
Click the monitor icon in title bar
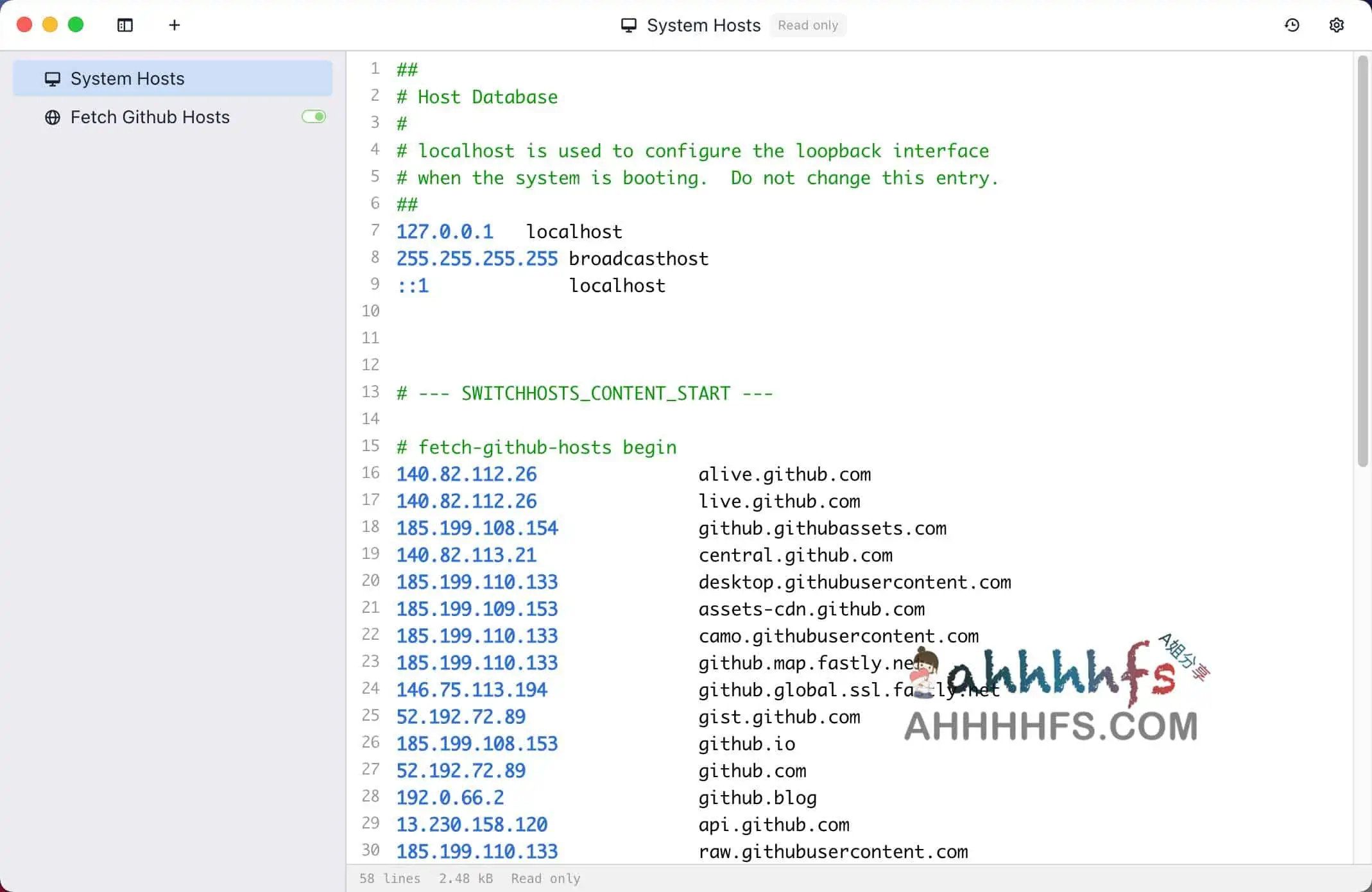629,26
